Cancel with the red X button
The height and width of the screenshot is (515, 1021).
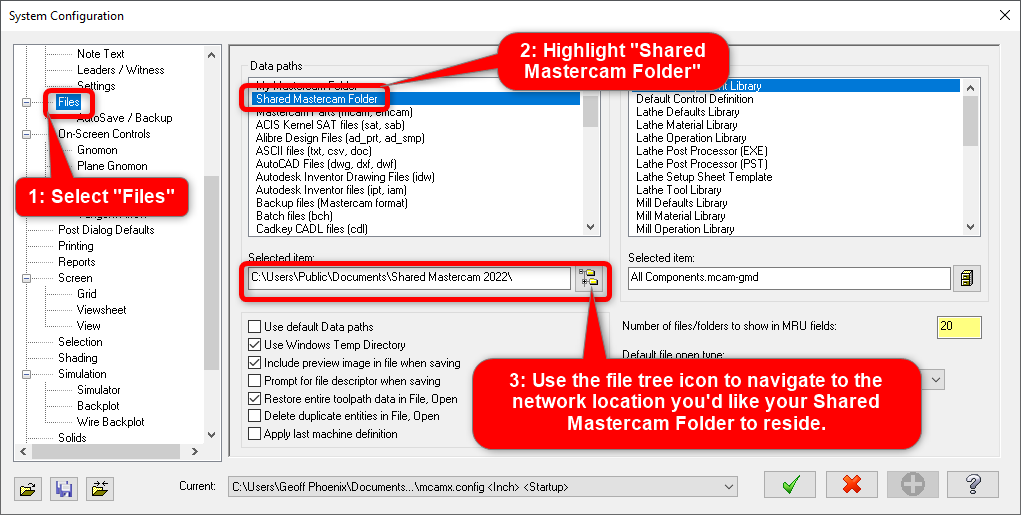[852, 485]
